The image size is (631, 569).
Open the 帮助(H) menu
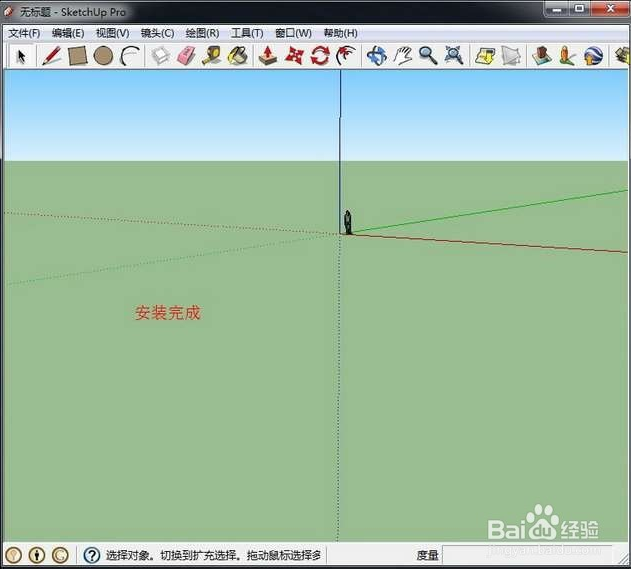(x=340, y=33)
